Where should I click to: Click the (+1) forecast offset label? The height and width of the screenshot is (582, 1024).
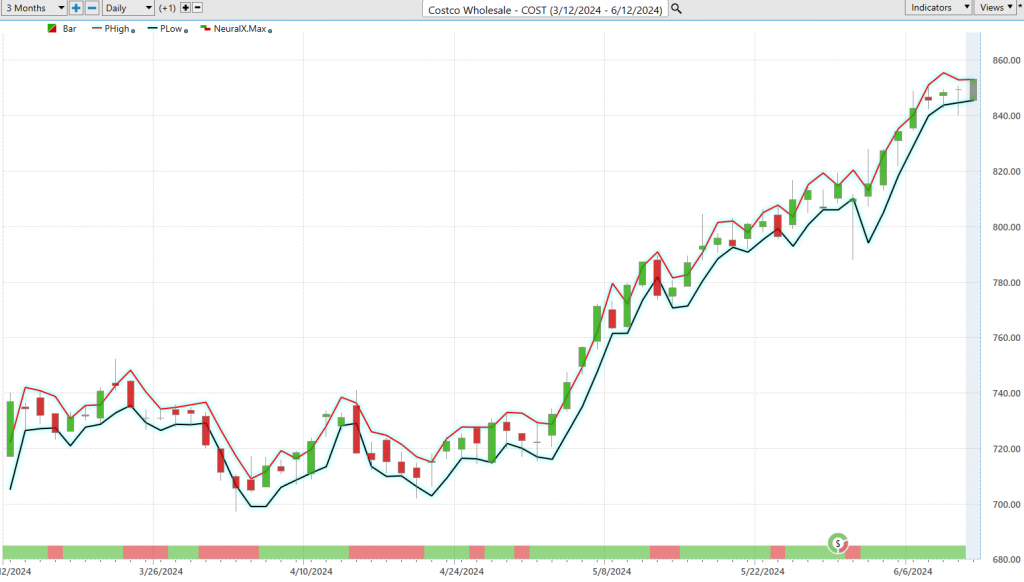click(167, 8)
